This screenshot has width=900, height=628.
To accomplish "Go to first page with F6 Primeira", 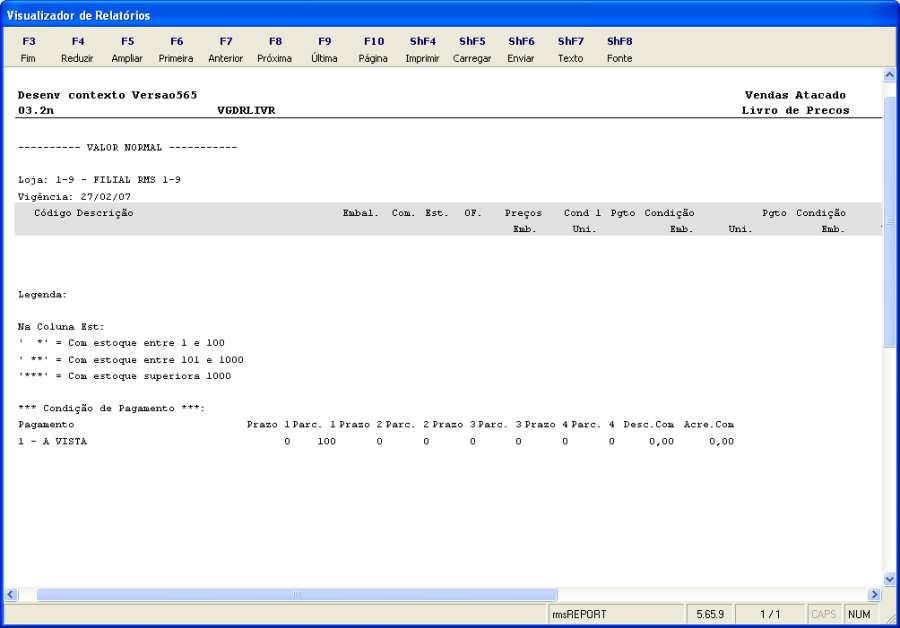I will click(x=176, y=49).
